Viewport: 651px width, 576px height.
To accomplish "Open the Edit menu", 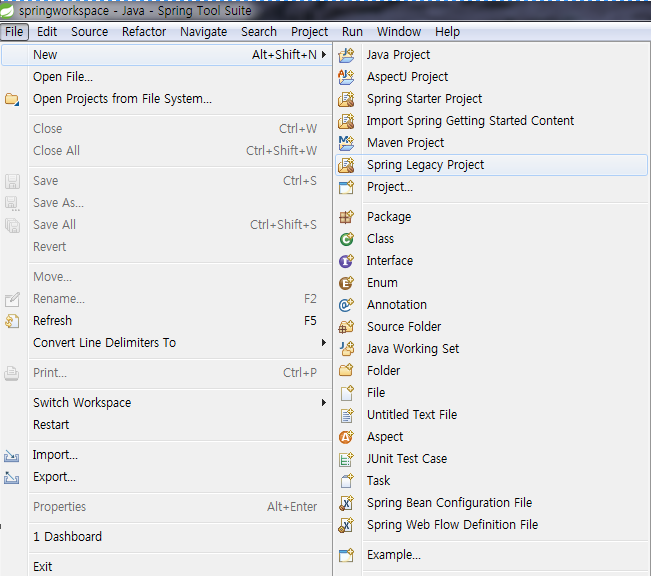I will coord(47,32).
